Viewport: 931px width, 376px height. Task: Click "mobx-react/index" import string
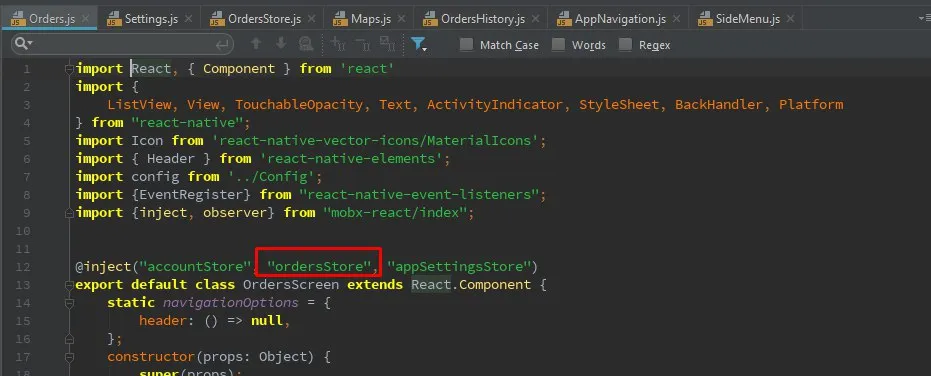(395, 213)
